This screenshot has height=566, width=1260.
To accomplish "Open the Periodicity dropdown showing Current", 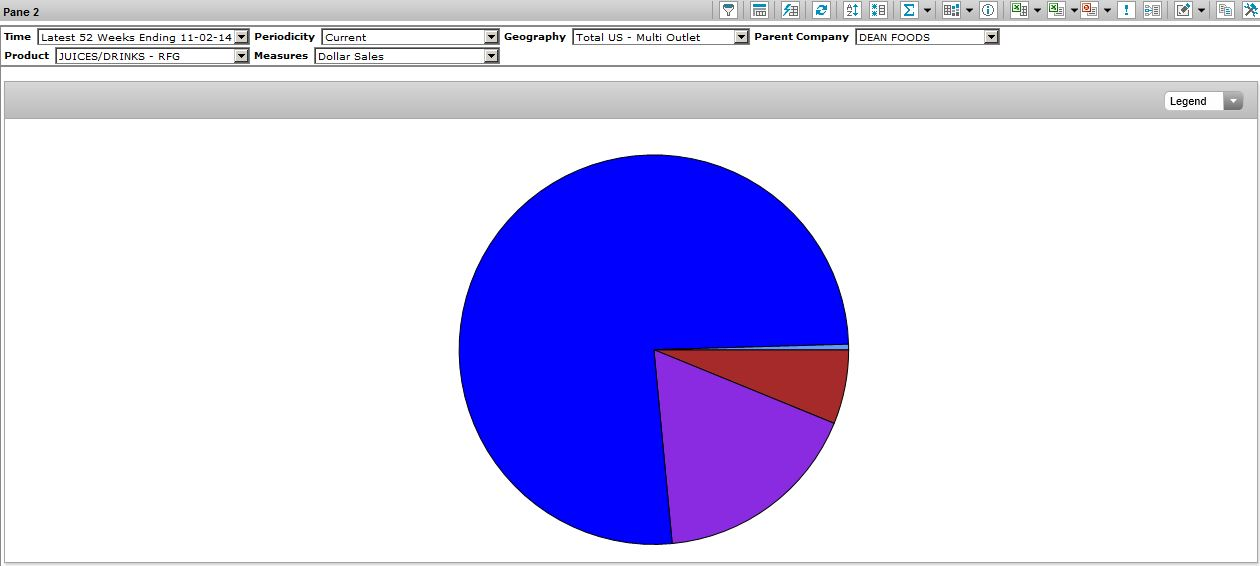I will [491, 37].
